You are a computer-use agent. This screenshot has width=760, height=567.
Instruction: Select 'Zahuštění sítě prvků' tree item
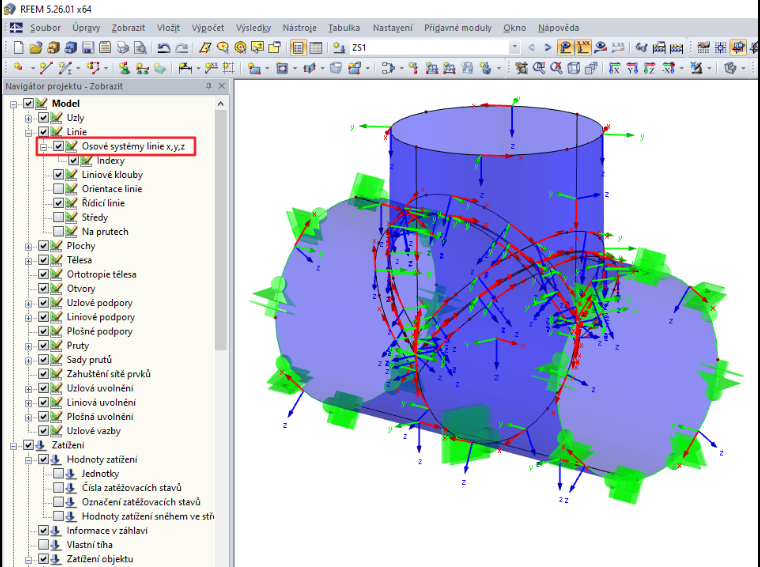pos(109,374)
